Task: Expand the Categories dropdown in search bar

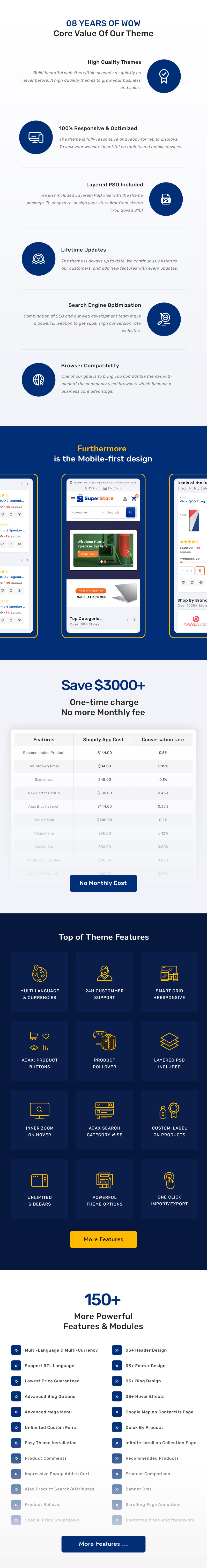Action: tap(88, 512)
